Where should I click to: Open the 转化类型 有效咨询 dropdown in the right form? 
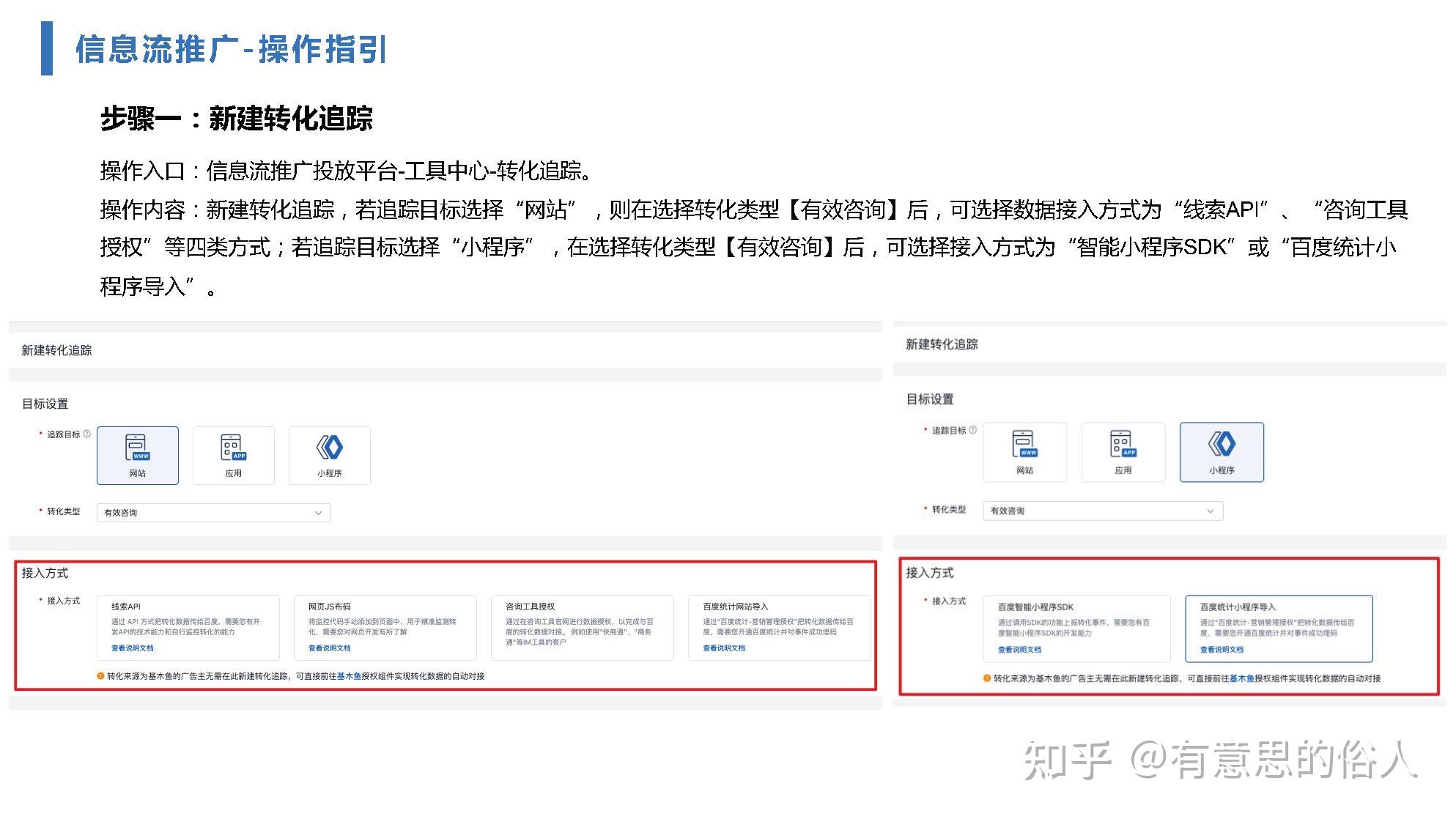[1103, 511]
